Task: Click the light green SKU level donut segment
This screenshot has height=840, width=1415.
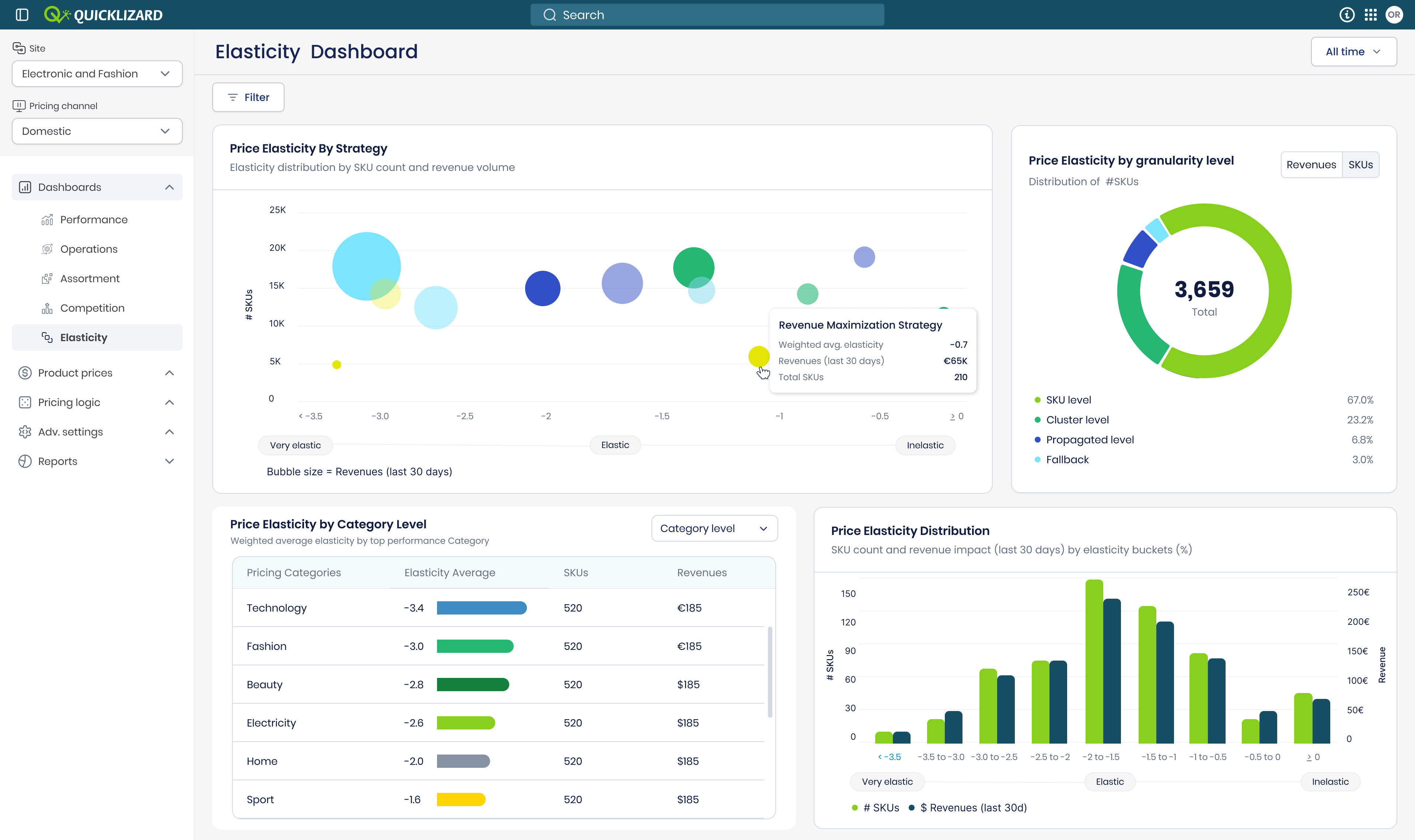Action: point(1280,291)
